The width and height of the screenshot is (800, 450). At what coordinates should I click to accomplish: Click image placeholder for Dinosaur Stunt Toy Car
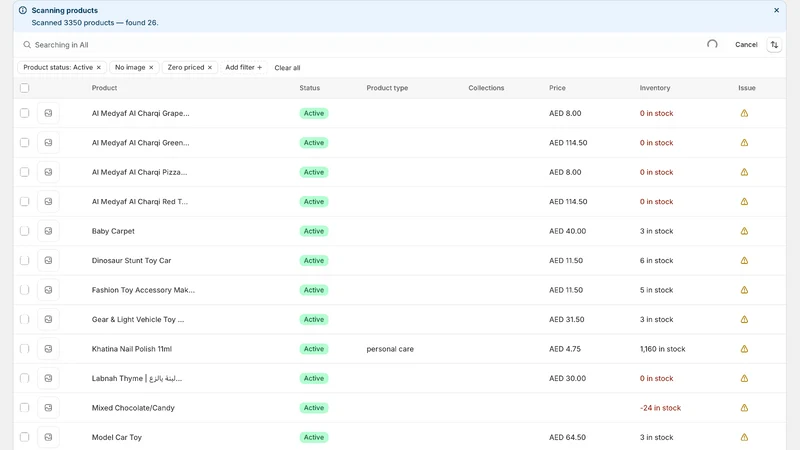[x=48, y=261]
